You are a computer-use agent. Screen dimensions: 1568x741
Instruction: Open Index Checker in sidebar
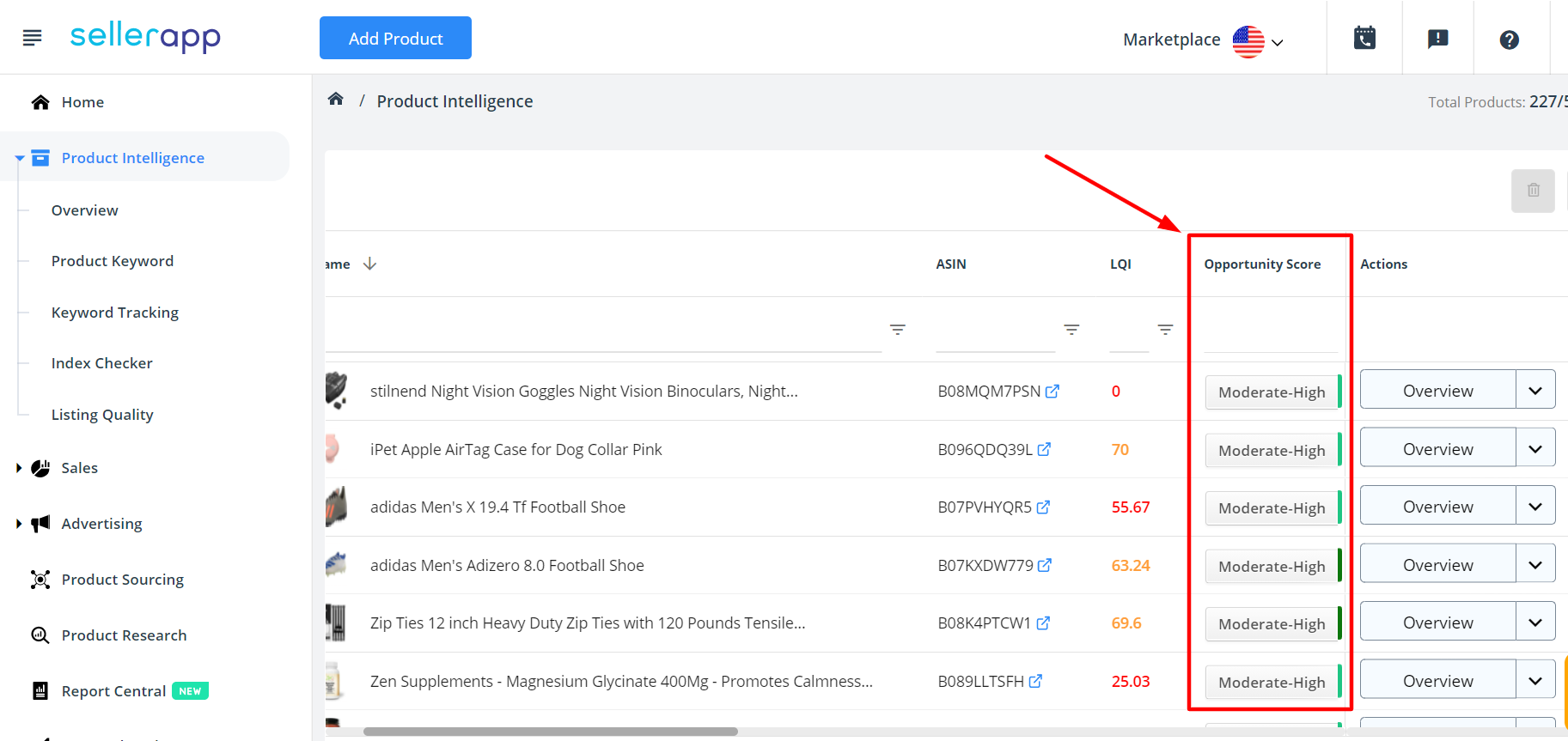(101, 363)
